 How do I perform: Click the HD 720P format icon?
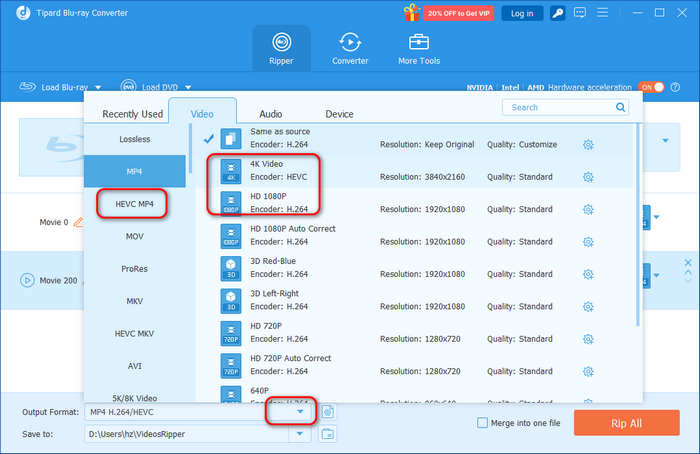pyautogui.click(x=231, y=333)
